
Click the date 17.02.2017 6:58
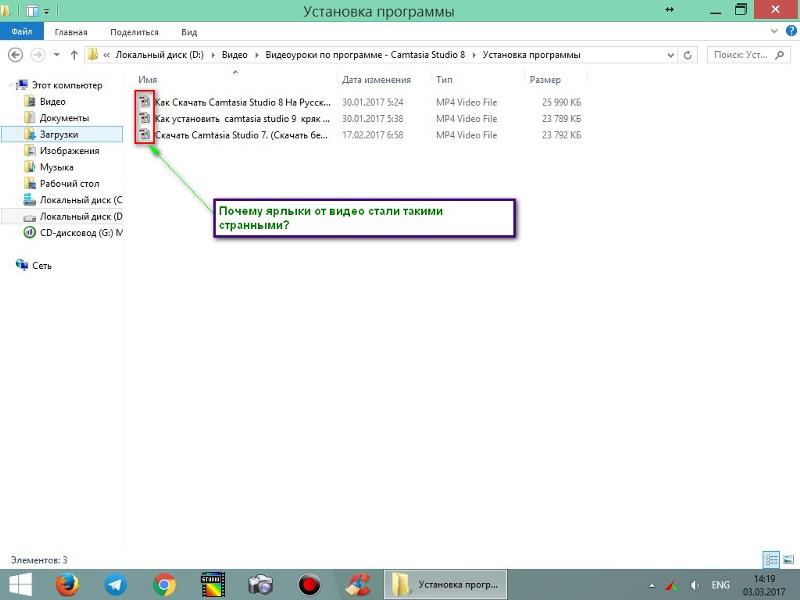coord(372,135)
